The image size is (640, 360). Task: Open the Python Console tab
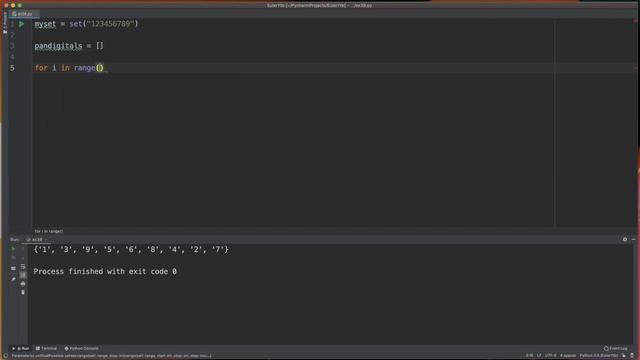point(82,349)
